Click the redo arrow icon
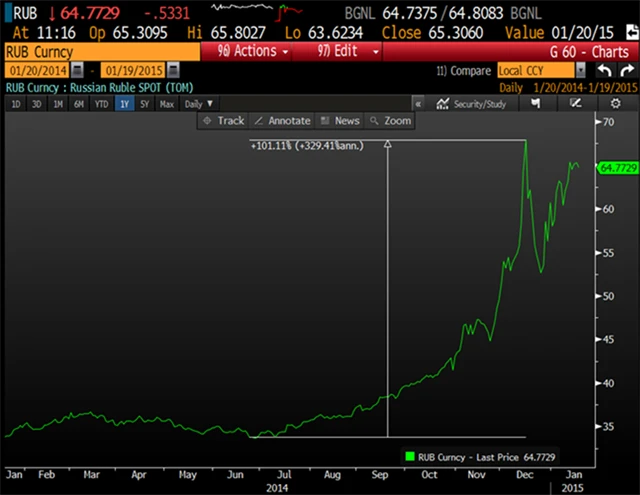 click(x=625, y=71)
